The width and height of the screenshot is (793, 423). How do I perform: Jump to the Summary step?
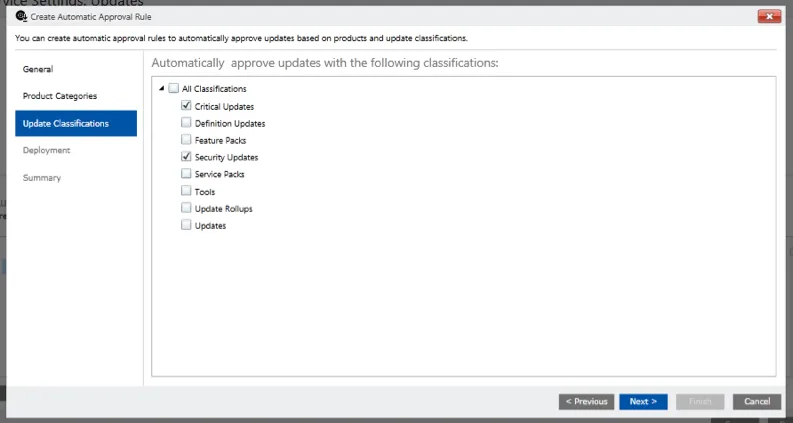tap(42, 178)
